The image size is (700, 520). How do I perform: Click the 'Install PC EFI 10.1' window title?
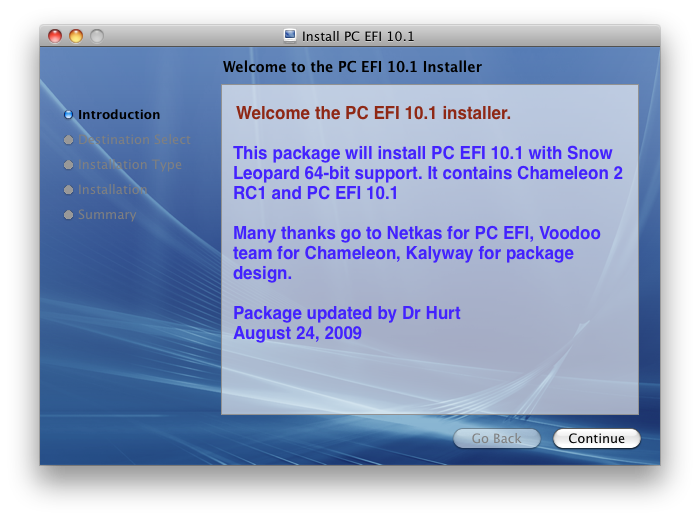pos(357,36)
